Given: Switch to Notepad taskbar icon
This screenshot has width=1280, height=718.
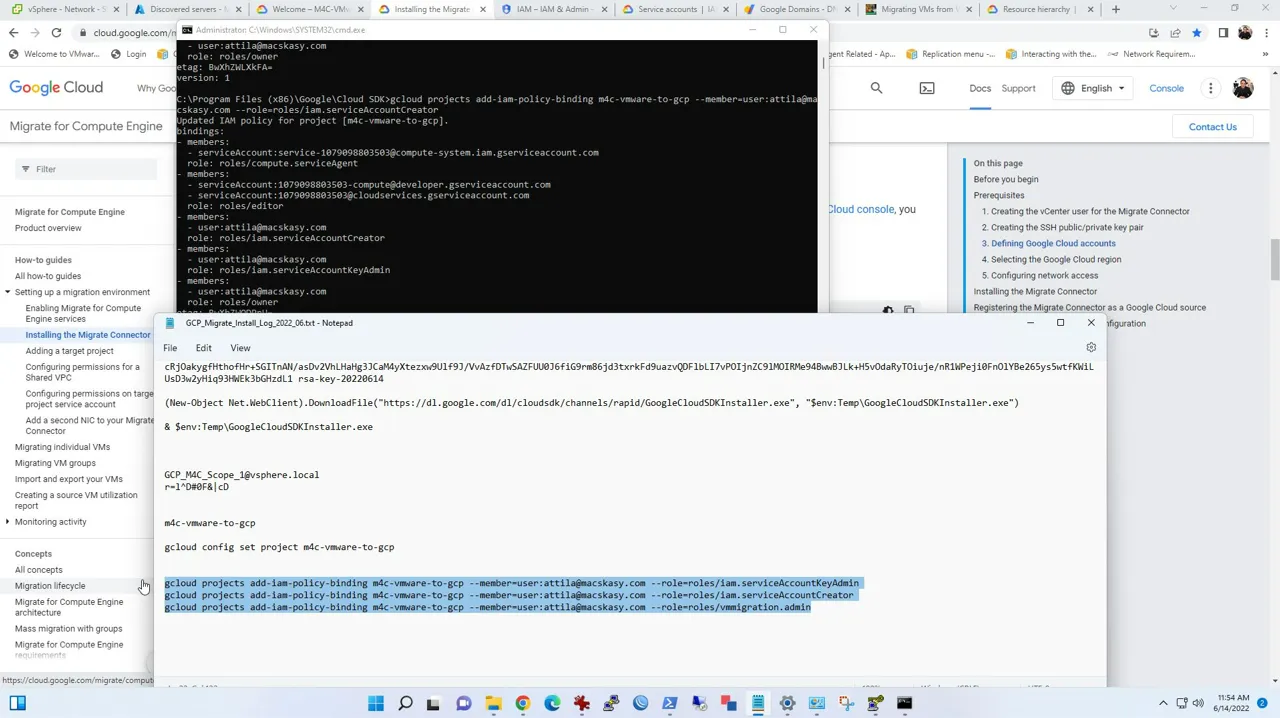Looking at the screenshot, I should (x=758, y=703).
